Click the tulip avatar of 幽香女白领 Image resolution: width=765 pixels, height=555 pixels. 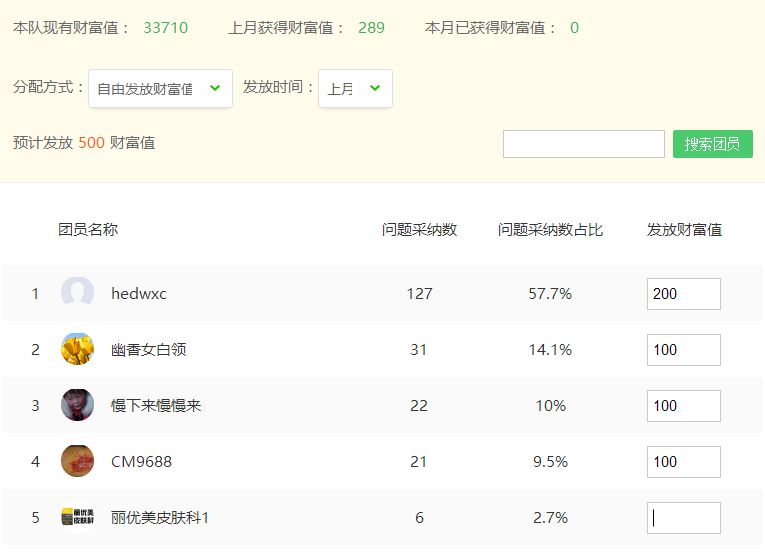click(x=78, y=349)
